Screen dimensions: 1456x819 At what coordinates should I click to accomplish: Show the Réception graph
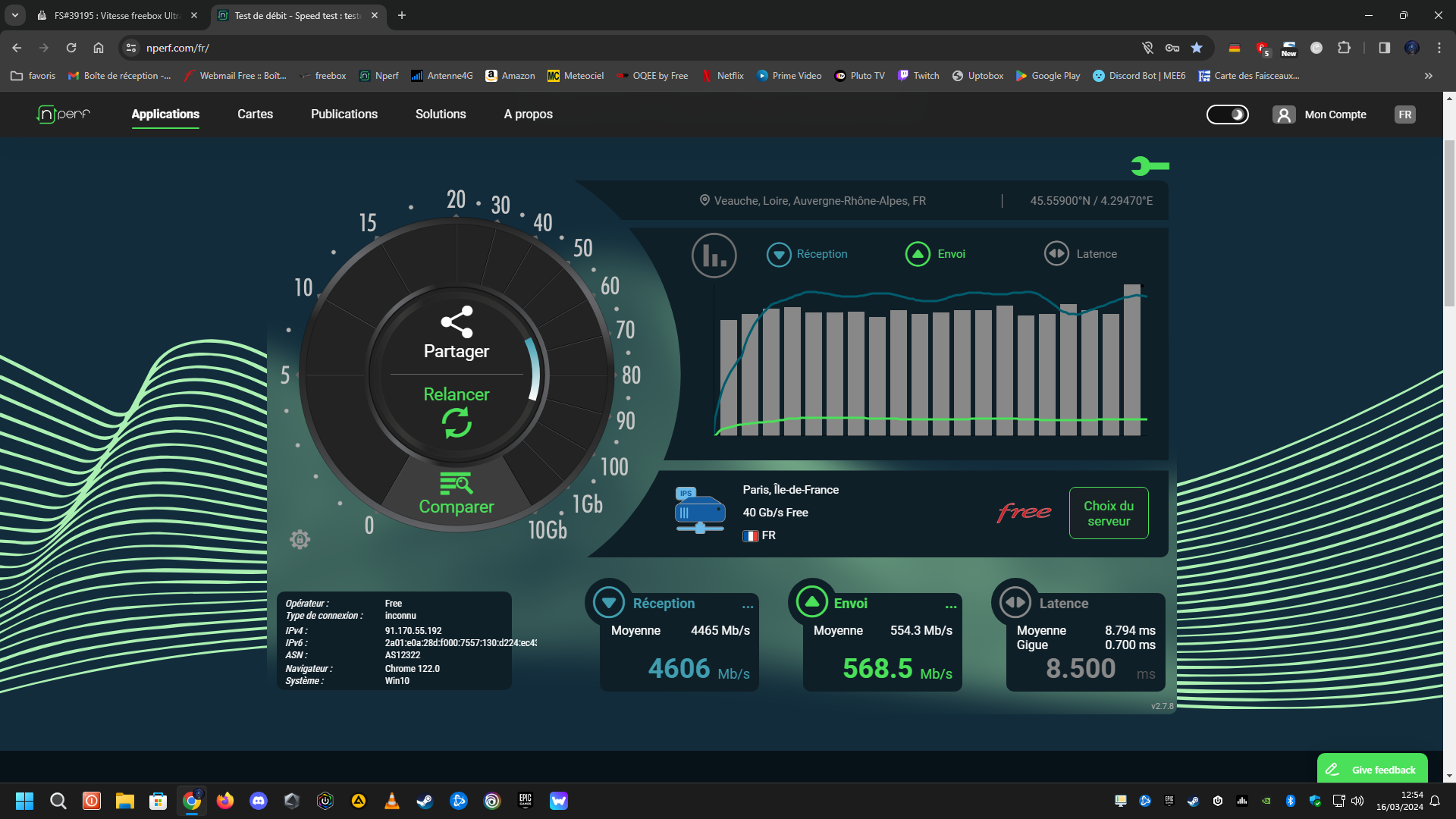click(x=807, y=254)
